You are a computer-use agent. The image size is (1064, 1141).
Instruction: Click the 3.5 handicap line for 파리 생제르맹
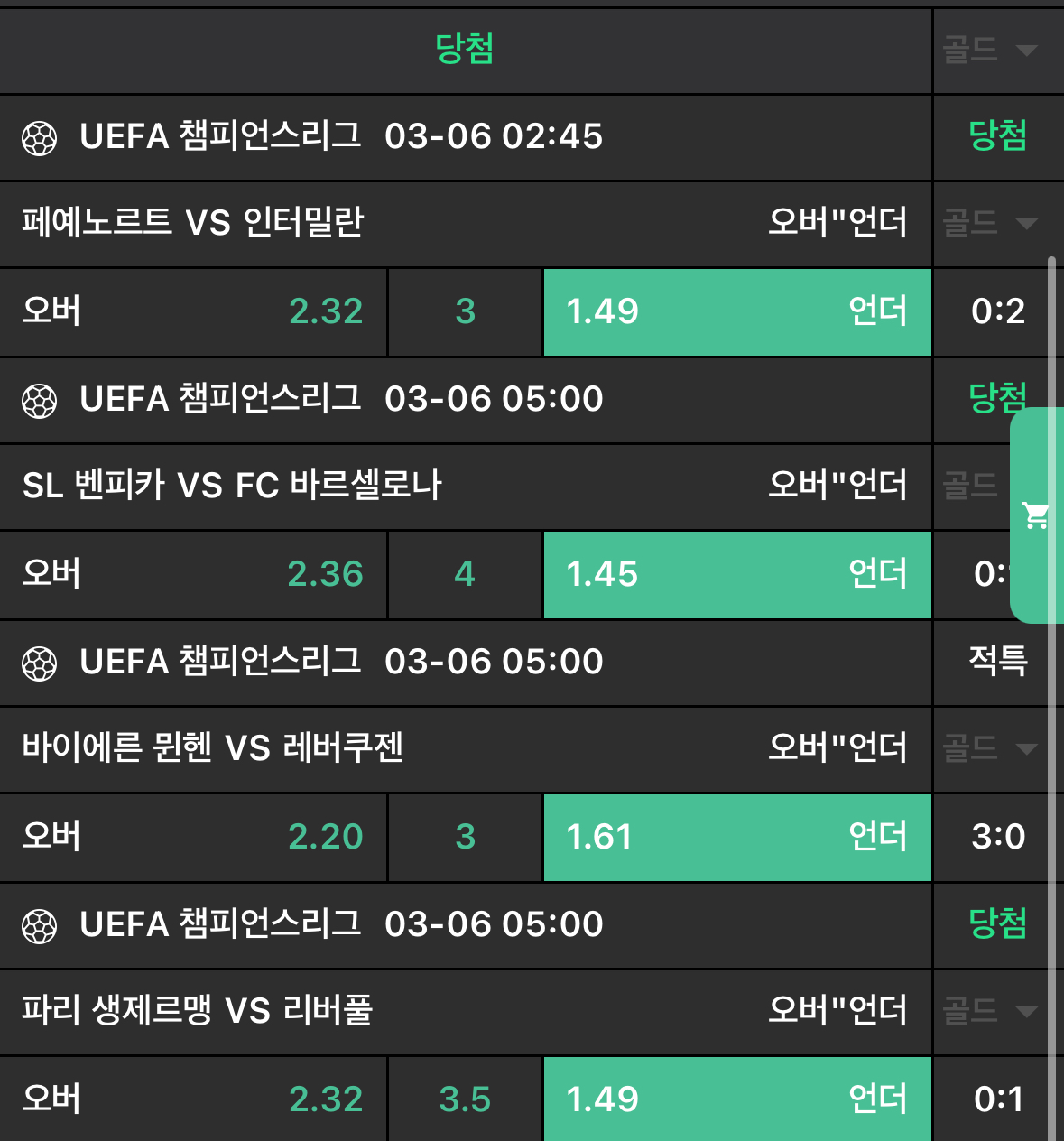point(465,1099)
